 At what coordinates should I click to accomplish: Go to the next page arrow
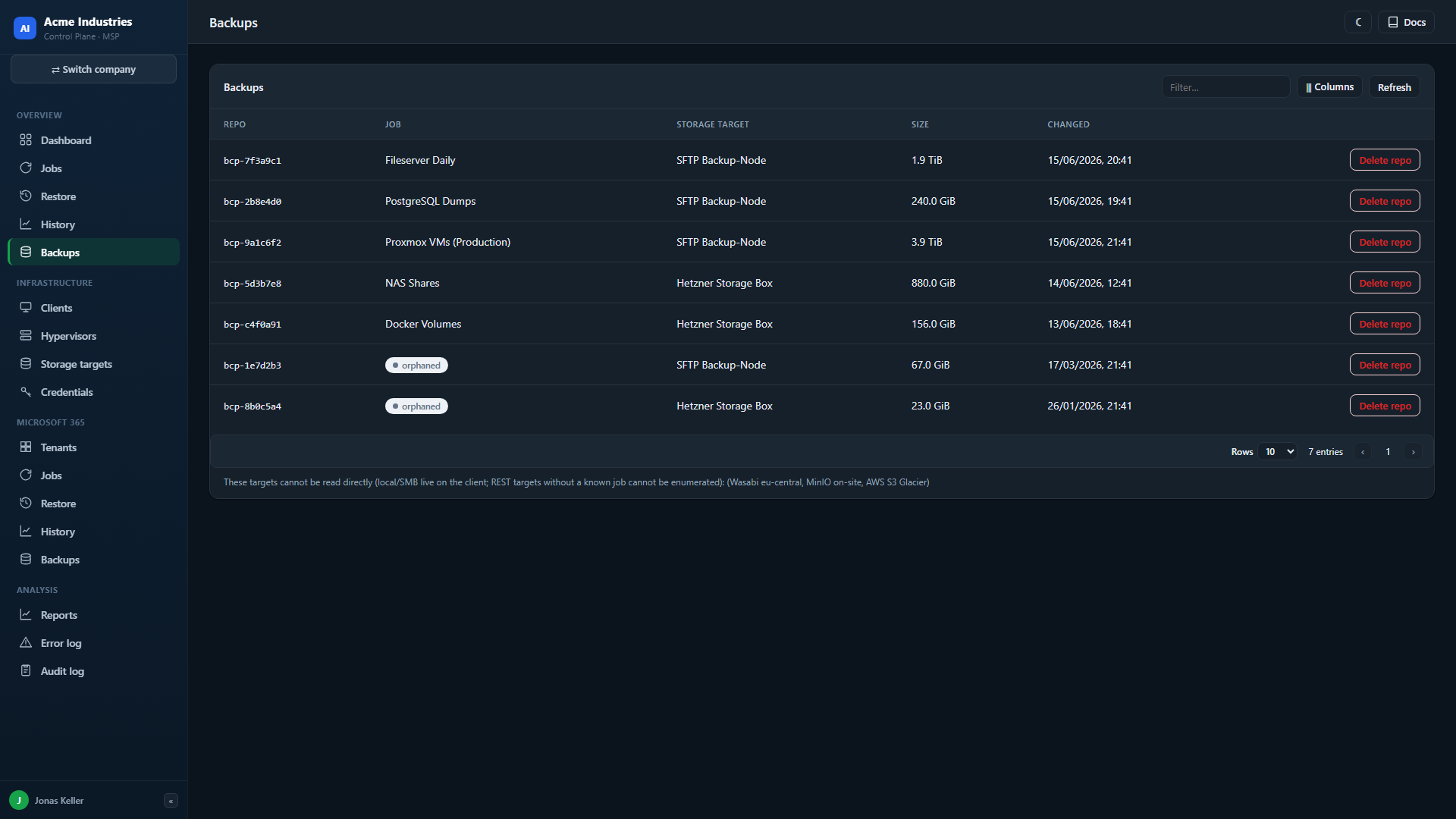(1413, 452)
